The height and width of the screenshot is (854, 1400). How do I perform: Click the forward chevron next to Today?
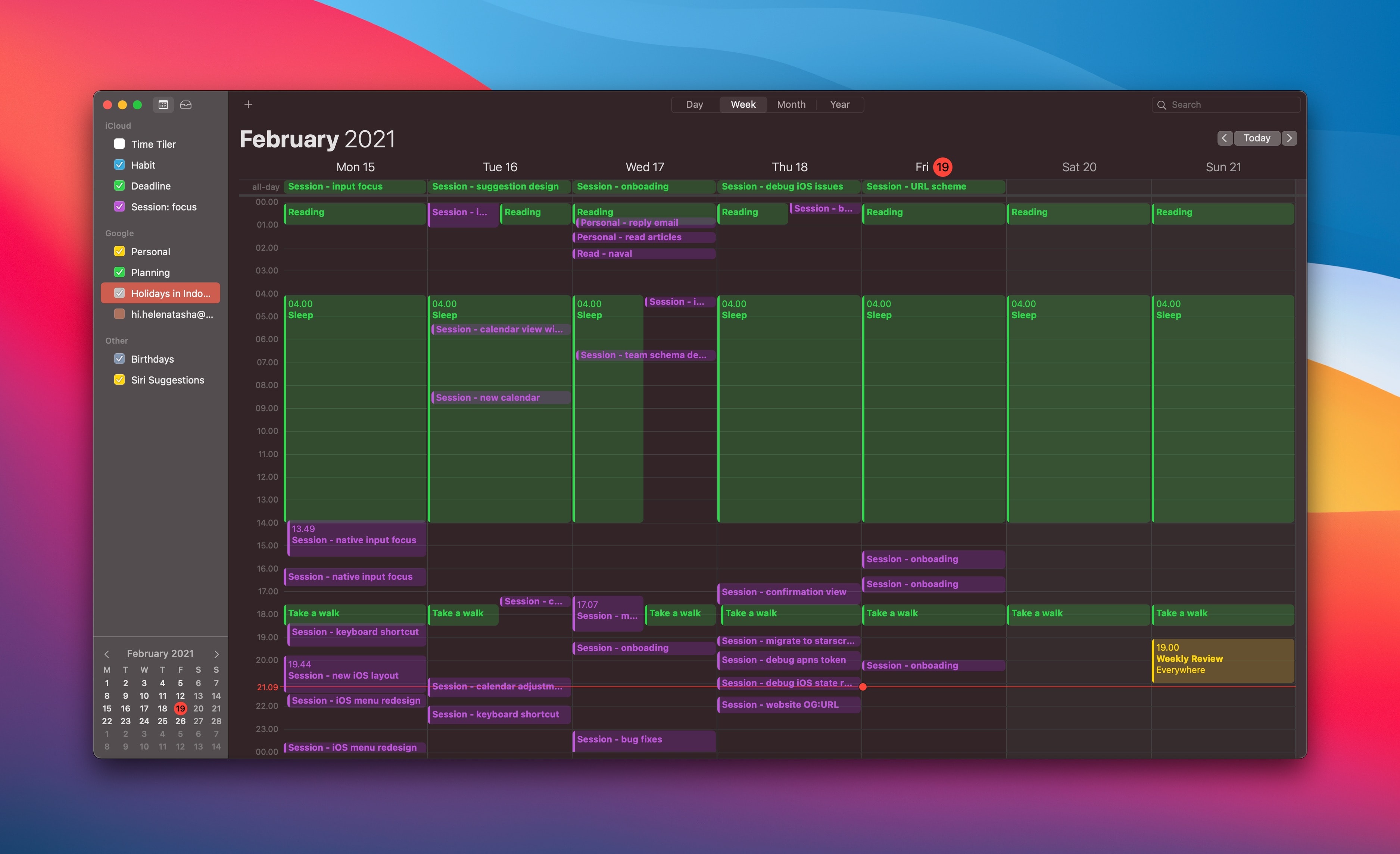[1289, 138]
